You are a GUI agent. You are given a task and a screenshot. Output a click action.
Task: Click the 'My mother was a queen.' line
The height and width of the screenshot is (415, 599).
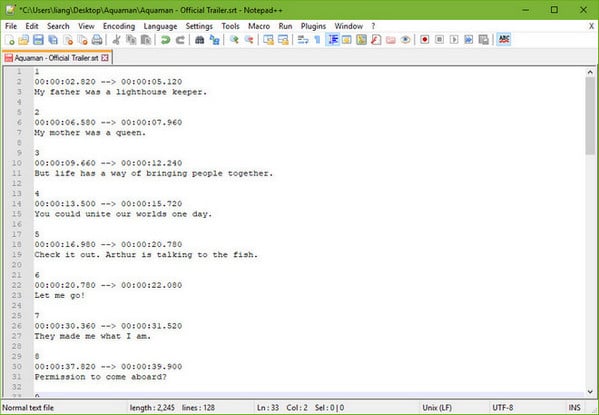click(x=90, y=133)
